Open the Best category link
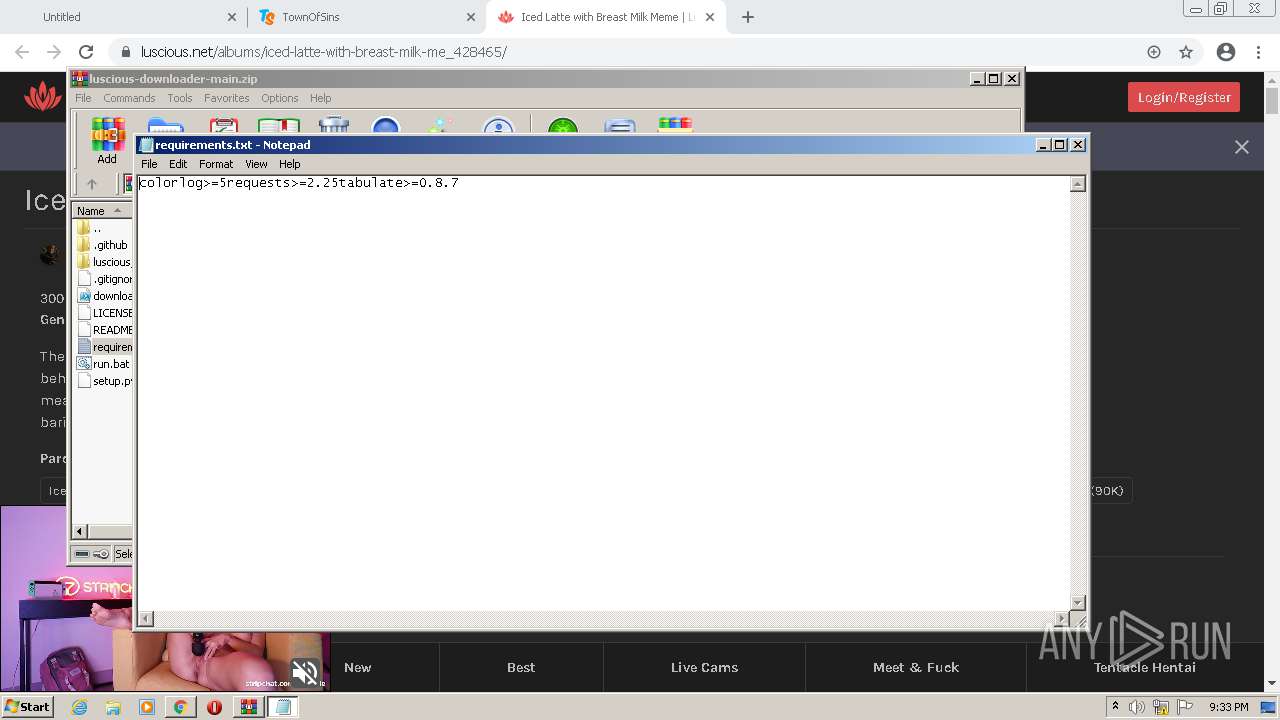This screenshot has width=1280, height=720. pyautogui.click(x=521, y=667)
